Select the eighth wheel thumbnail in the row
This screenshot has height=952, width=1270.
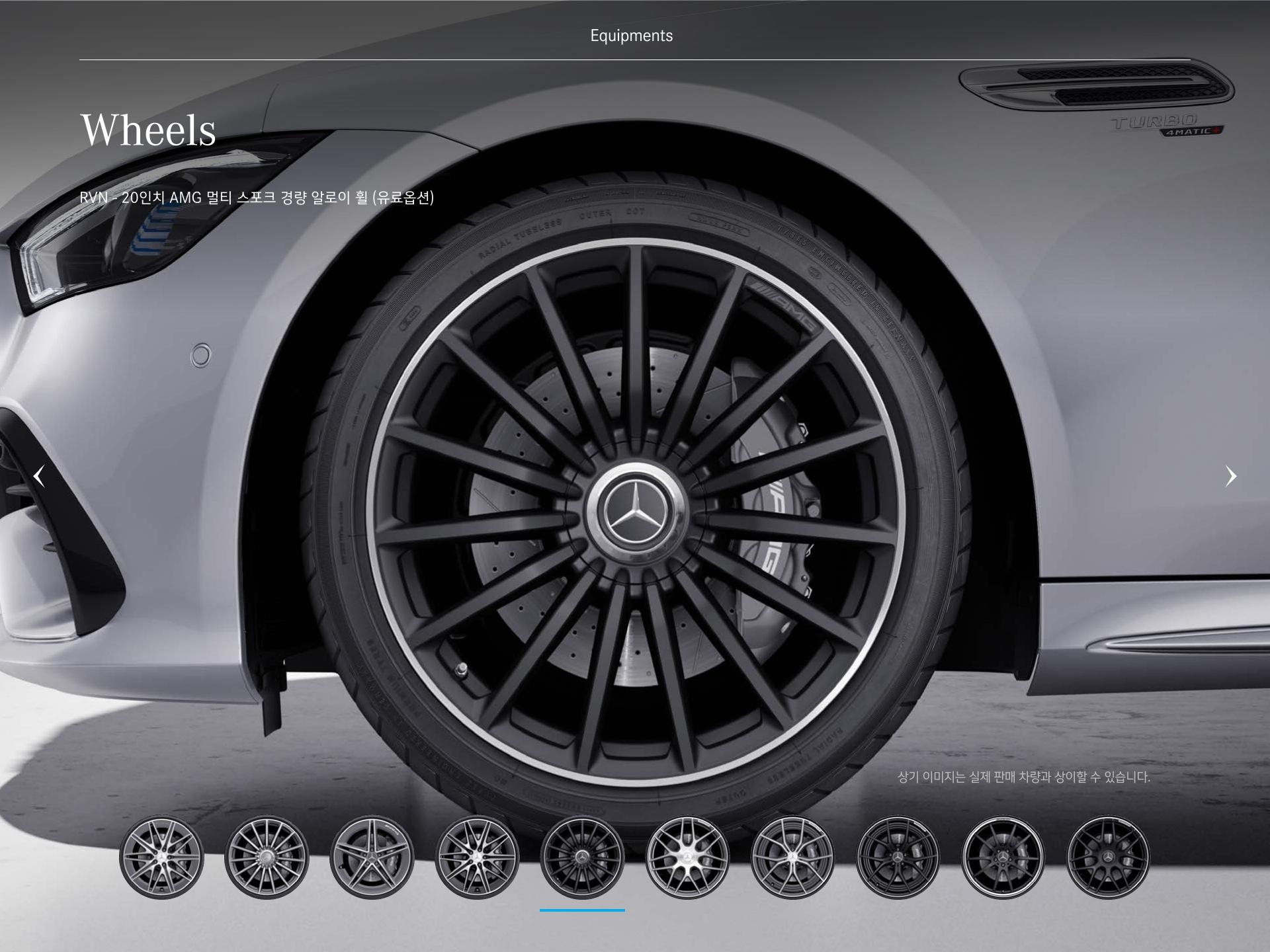[898, 857]
